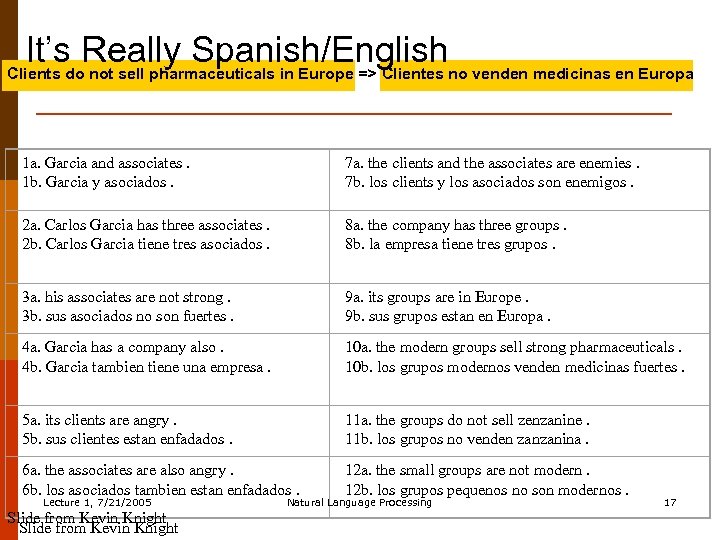Click the cell "the clients and the associates are enemies"

click(492, 172)
